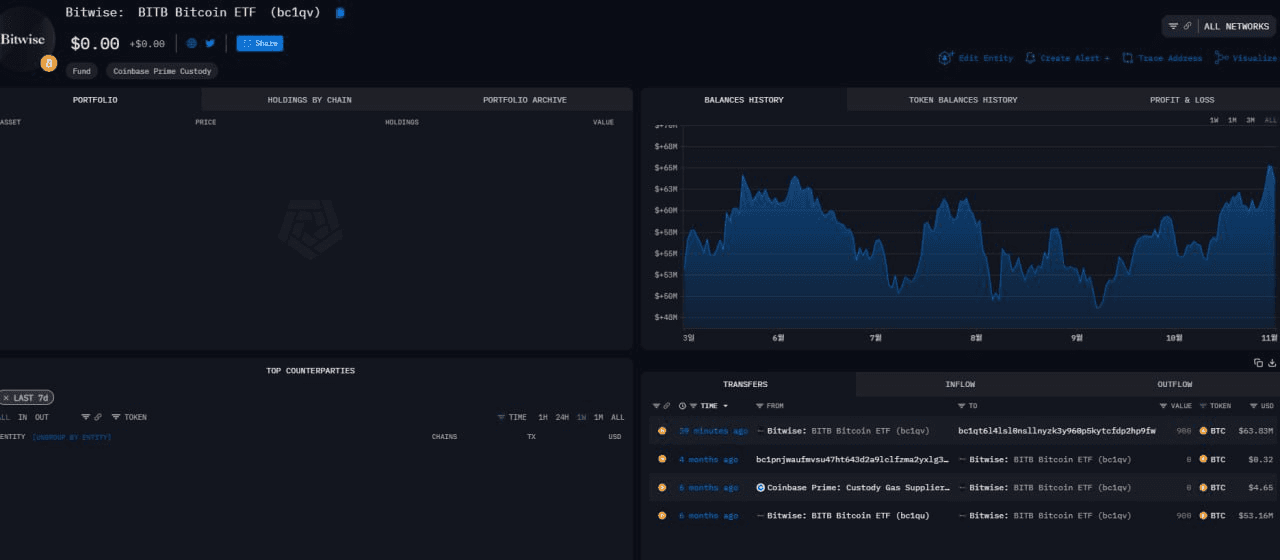
Task: Open the counterparties TOKEN filter
Action: point(129,417)
